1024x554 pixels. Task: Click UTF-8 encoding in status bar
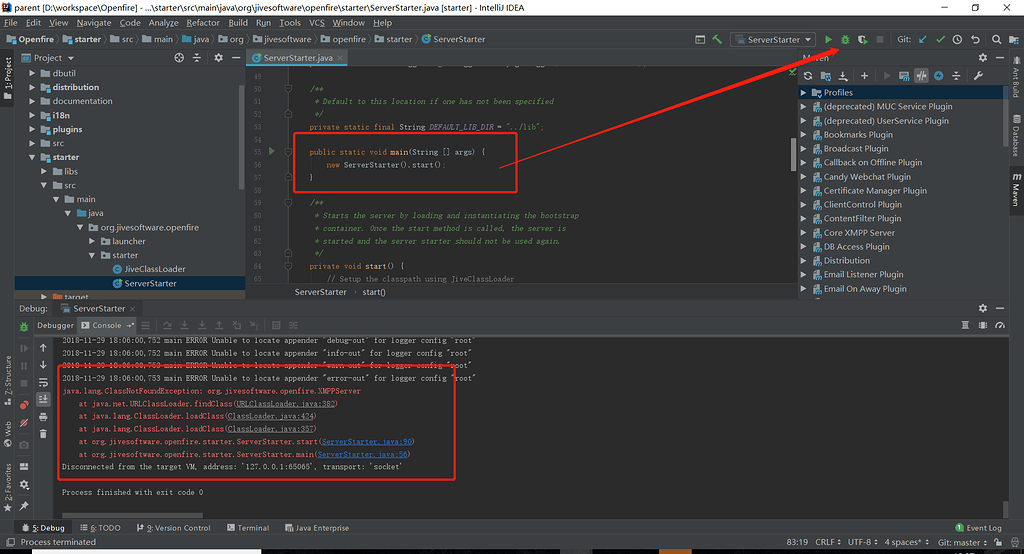click(863, 542)
